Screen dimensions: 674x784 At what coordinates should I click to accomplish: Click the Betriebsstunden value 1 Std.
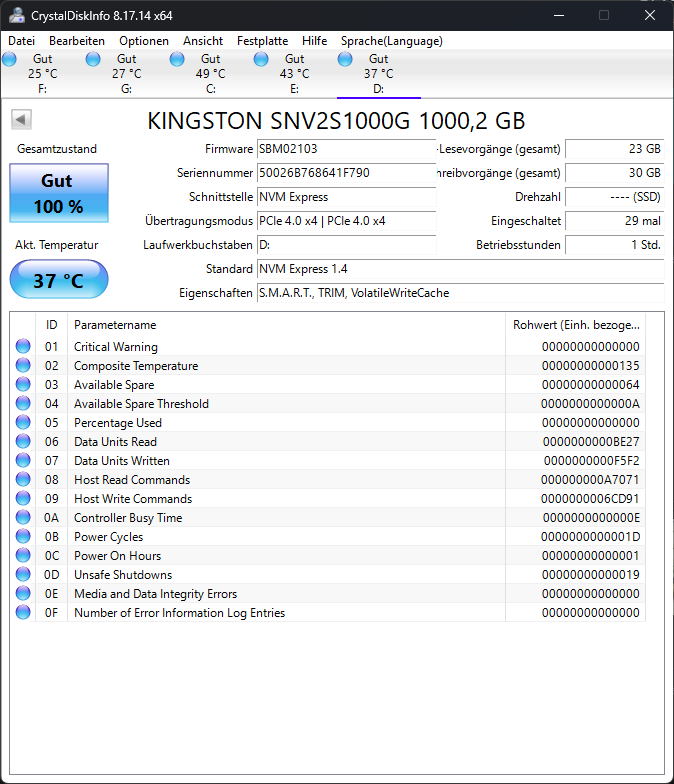(x=615, y=245)
